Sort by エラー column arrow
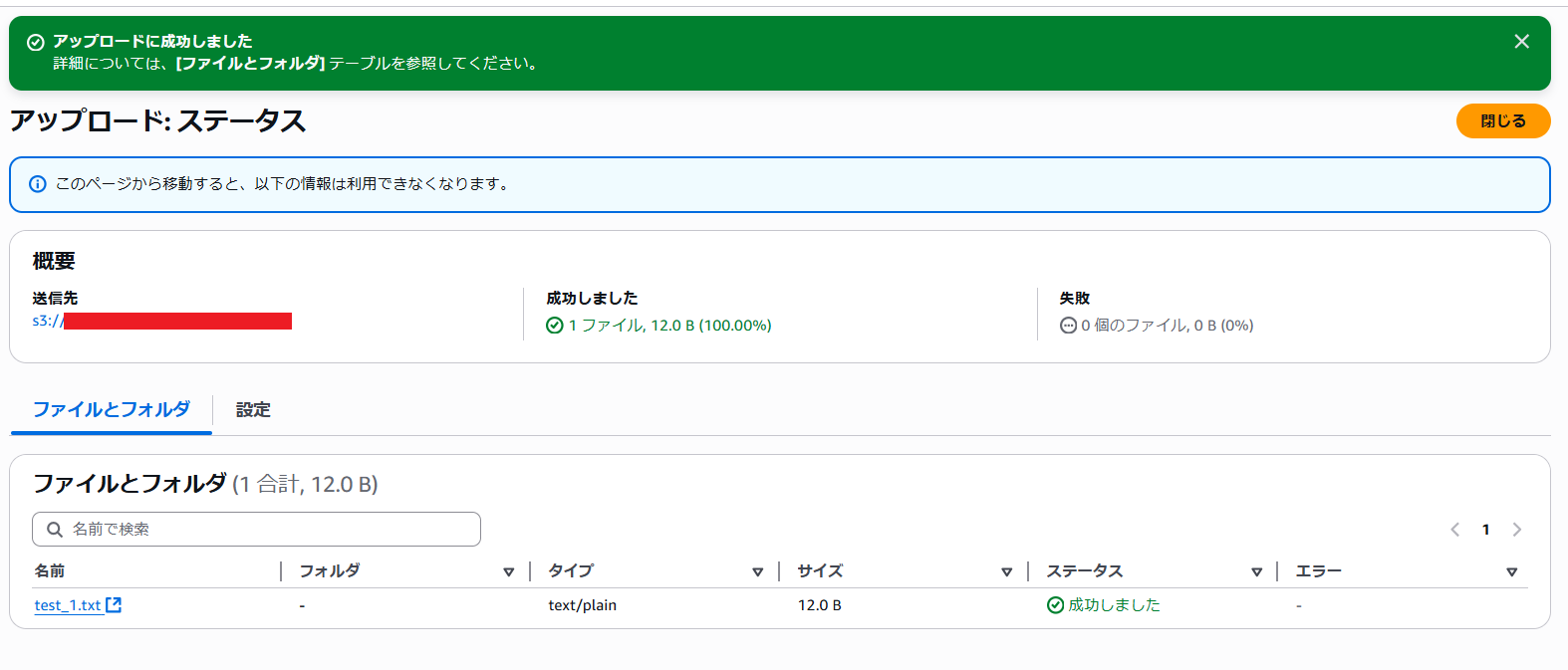Screen dimensions: 1568x670 pyautogui.click(x=1511, y=571)
